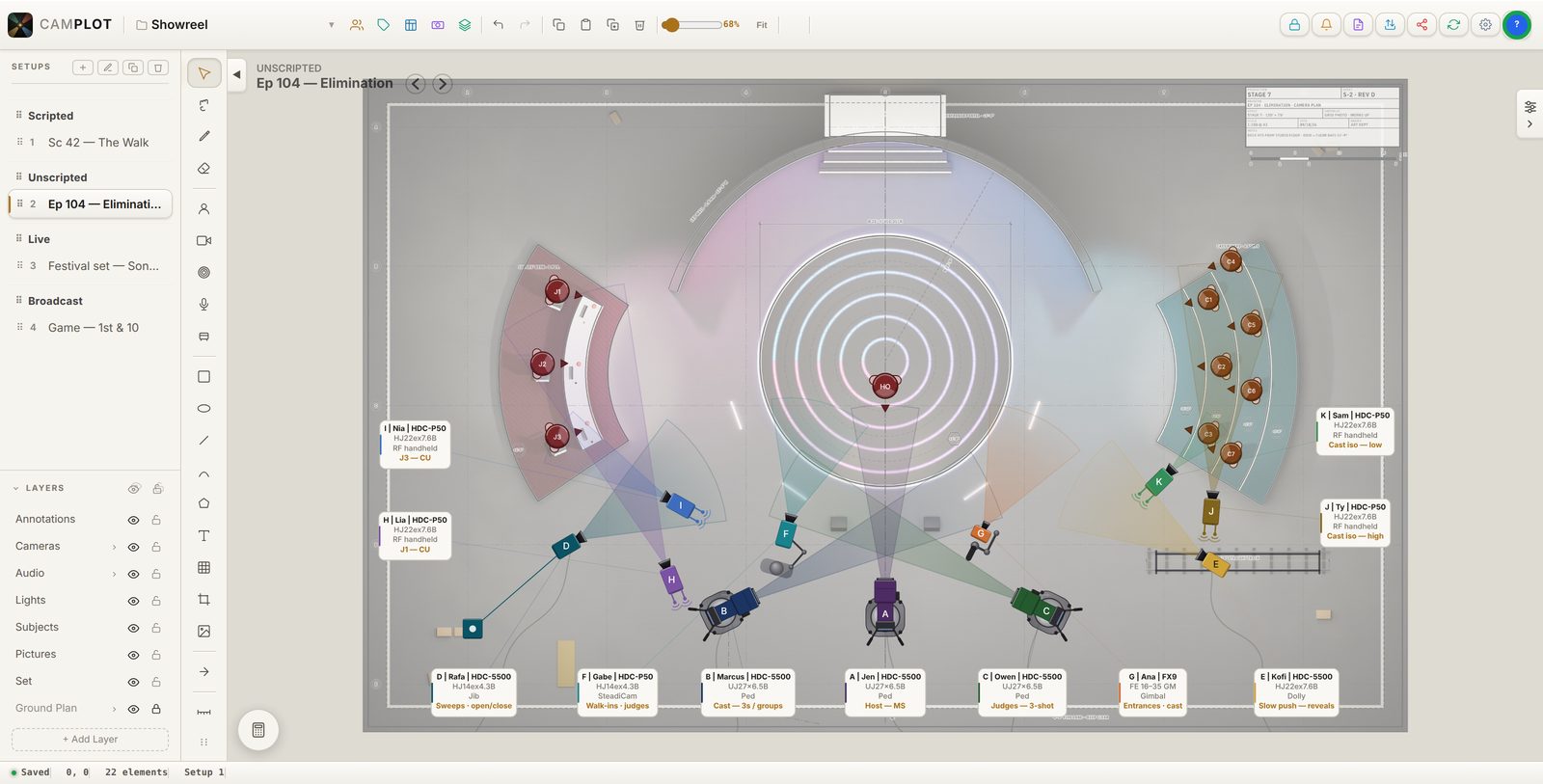Viewport: 1543px width, 784px height.
Task: Hide the Cameras layer
Action: click(x=134, y=547)
